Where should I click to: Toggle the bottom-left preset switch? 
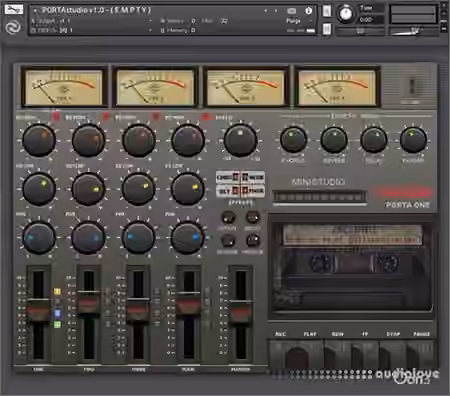(x=236, y=191)
